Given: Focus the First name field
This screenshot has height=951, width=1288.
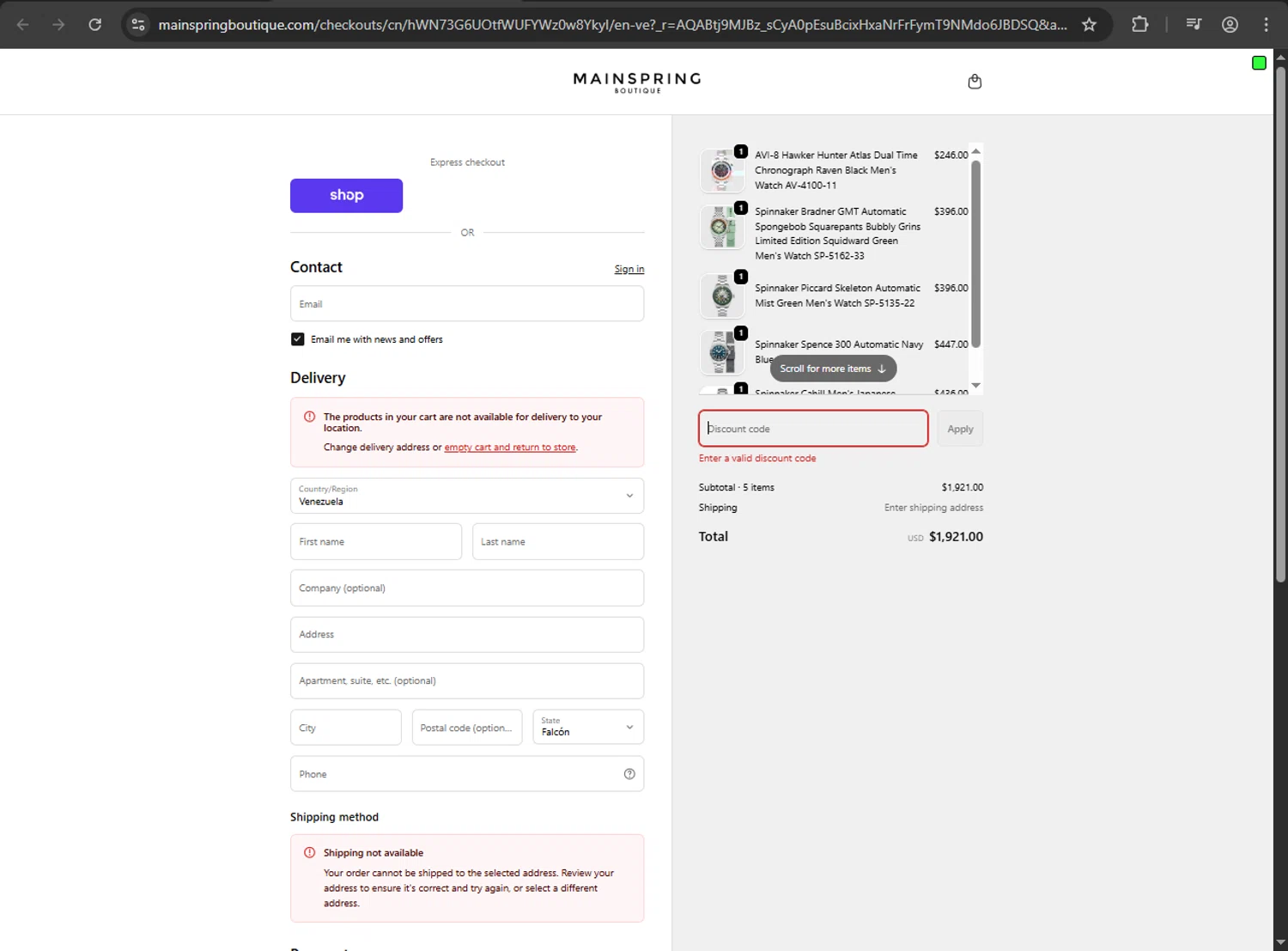Looking at the screenshot, I should point(376,542).
